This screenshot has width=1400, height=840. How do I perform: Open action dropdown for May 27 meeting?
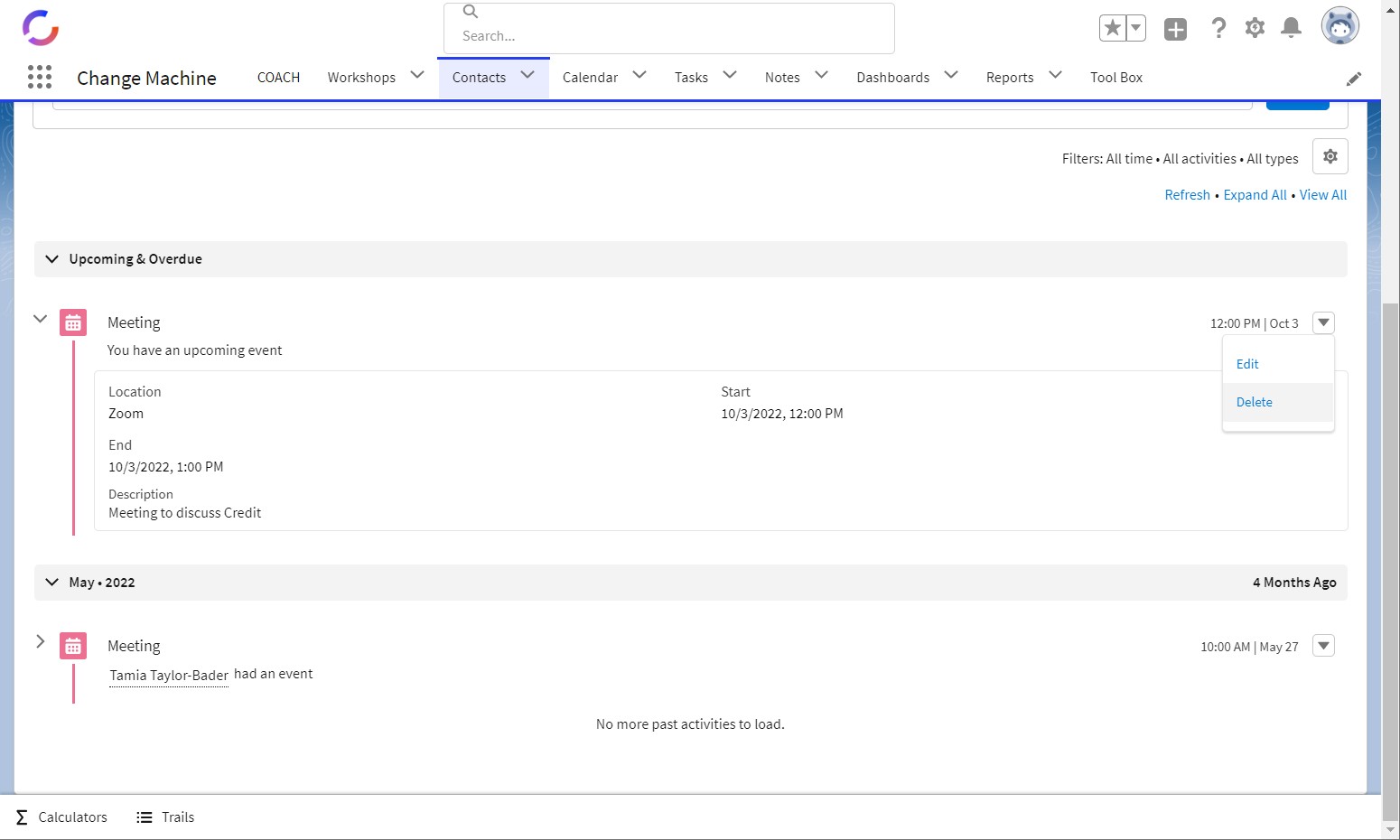tap(1323, 646)
